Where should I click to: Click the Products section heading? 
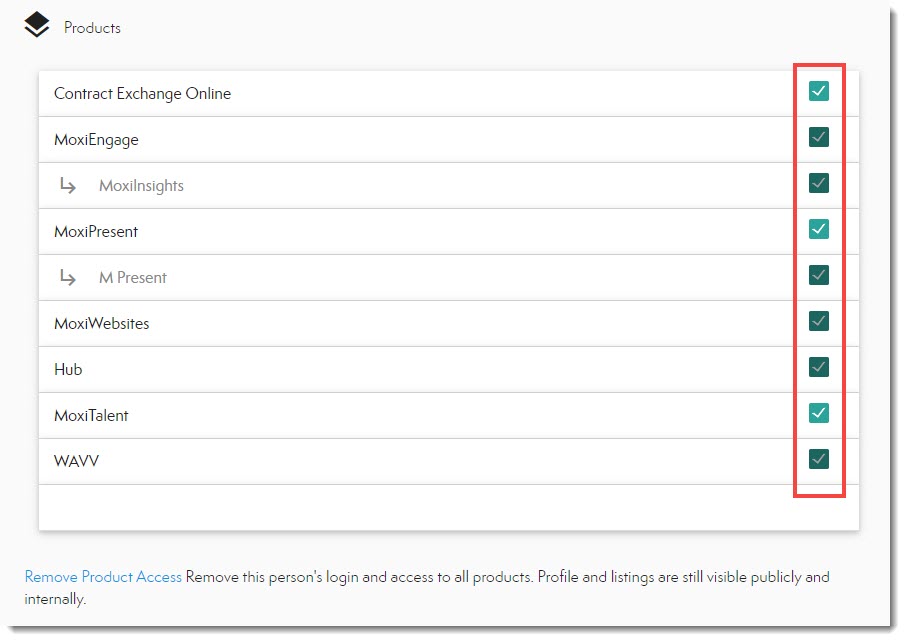pos(92,28)
